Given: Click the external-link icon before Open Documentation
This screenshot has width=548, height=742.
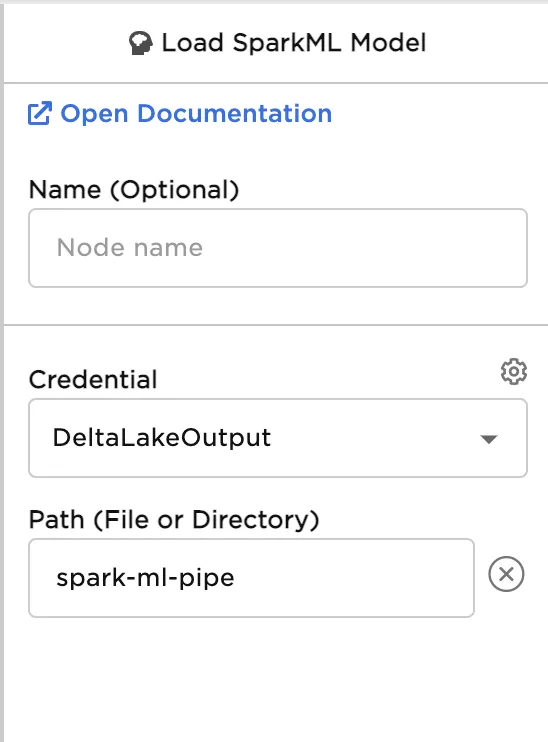Looking at the screenshot, I should [x=40, y=114].
